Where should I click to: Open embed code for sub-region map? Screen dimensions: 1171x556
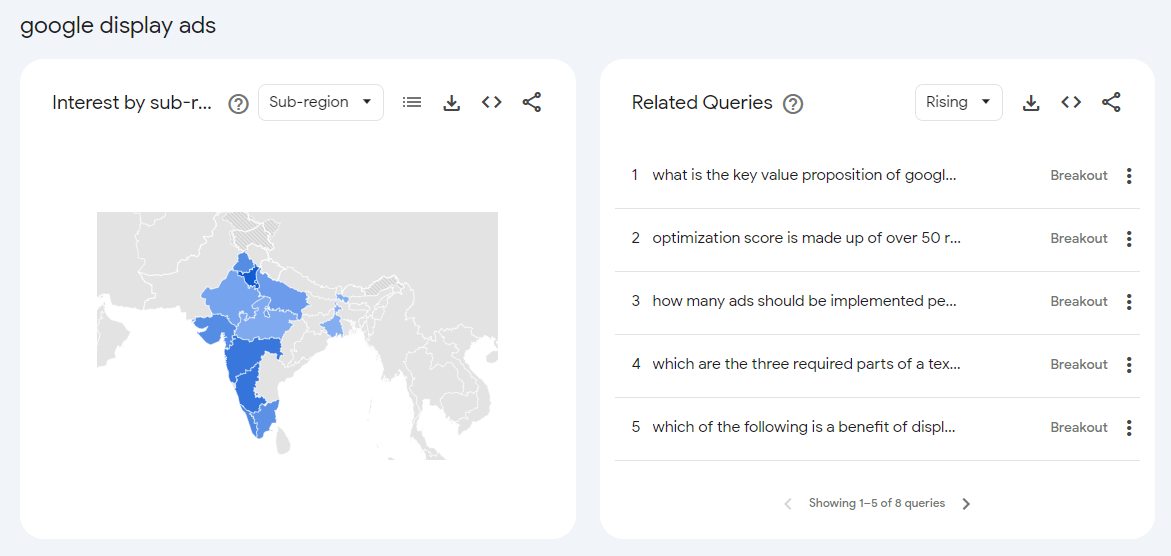[491, 102]
